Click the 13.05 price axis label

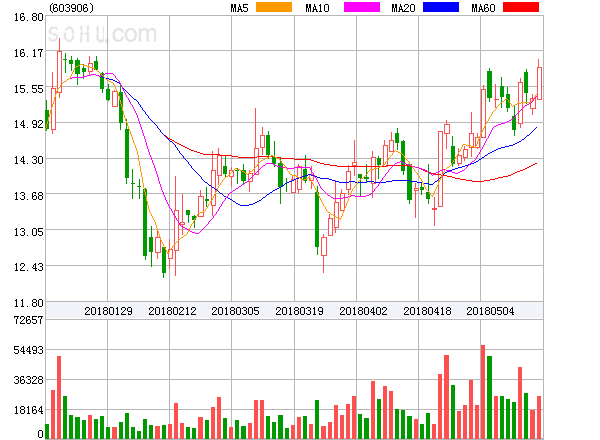click(29, 232)
